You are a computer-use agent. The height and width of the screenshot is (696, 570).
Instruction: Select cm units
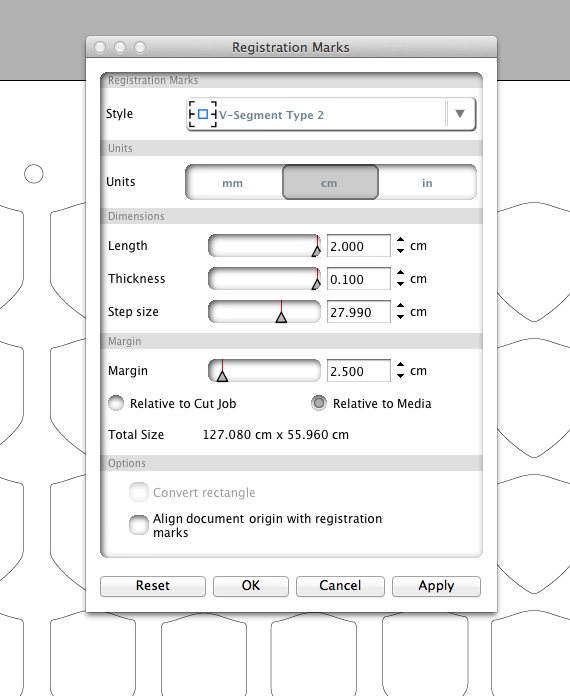[330, 182]
